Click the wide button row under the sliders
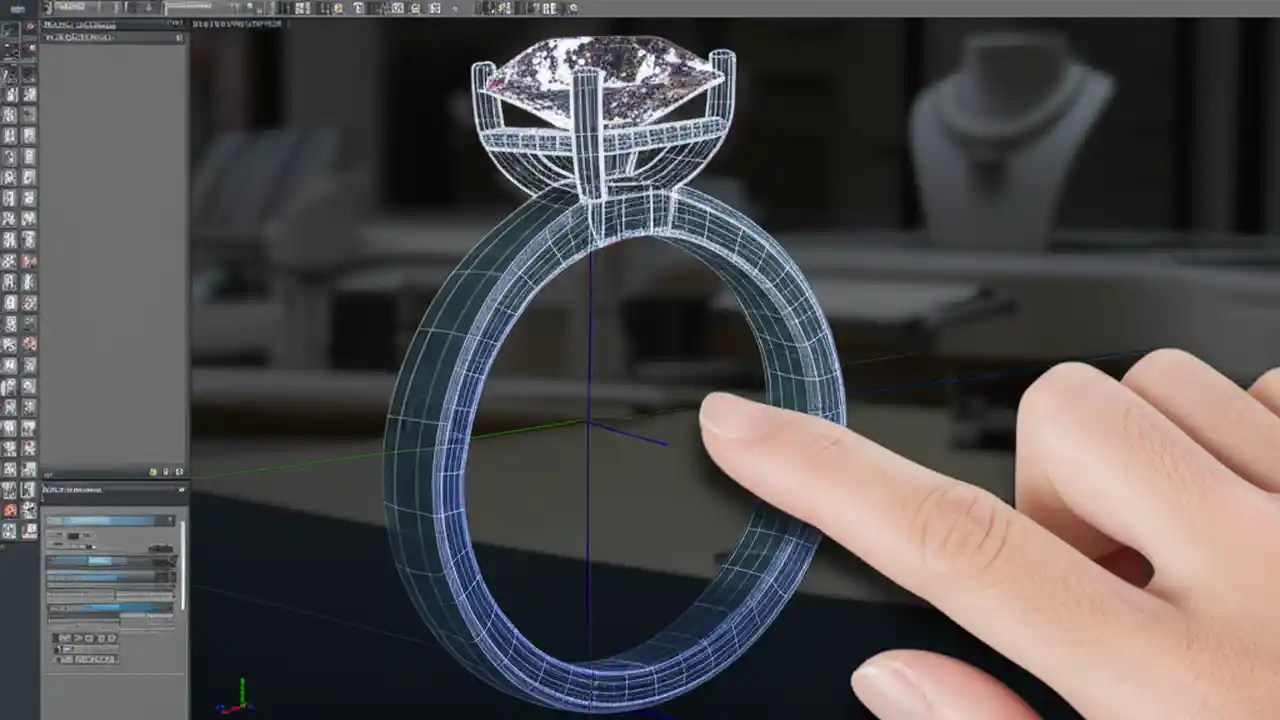The height and width of the screenshot is (720, 1280). 85,658
